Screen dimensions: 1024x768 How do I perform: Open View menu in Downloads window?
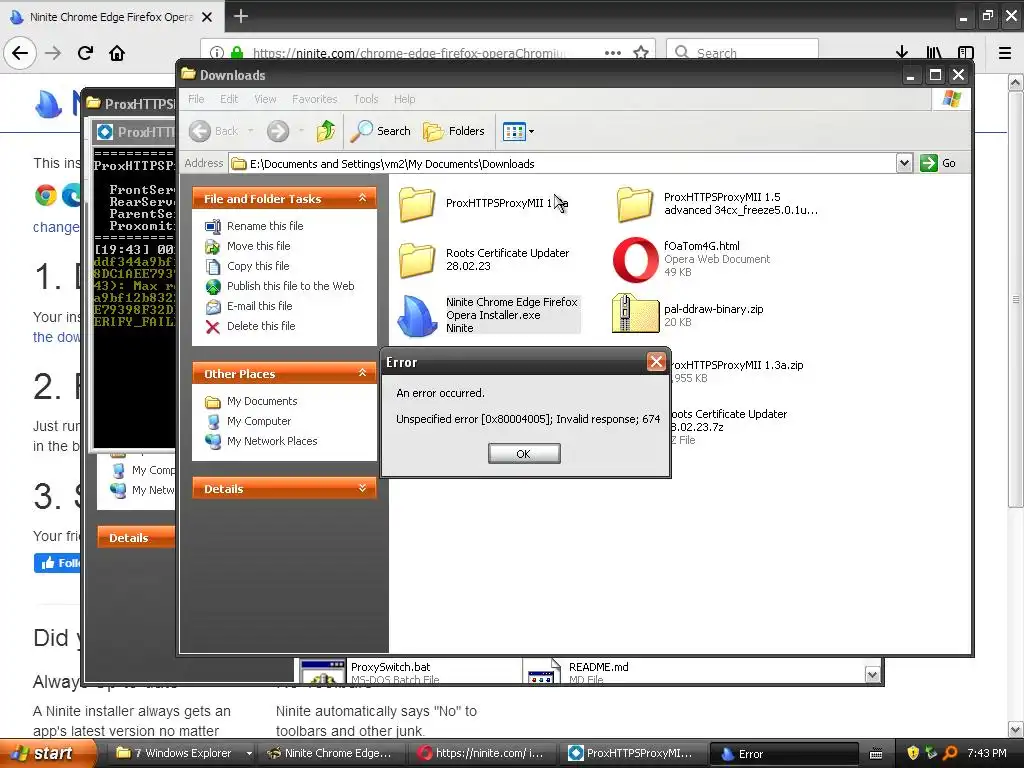[265, 99]
